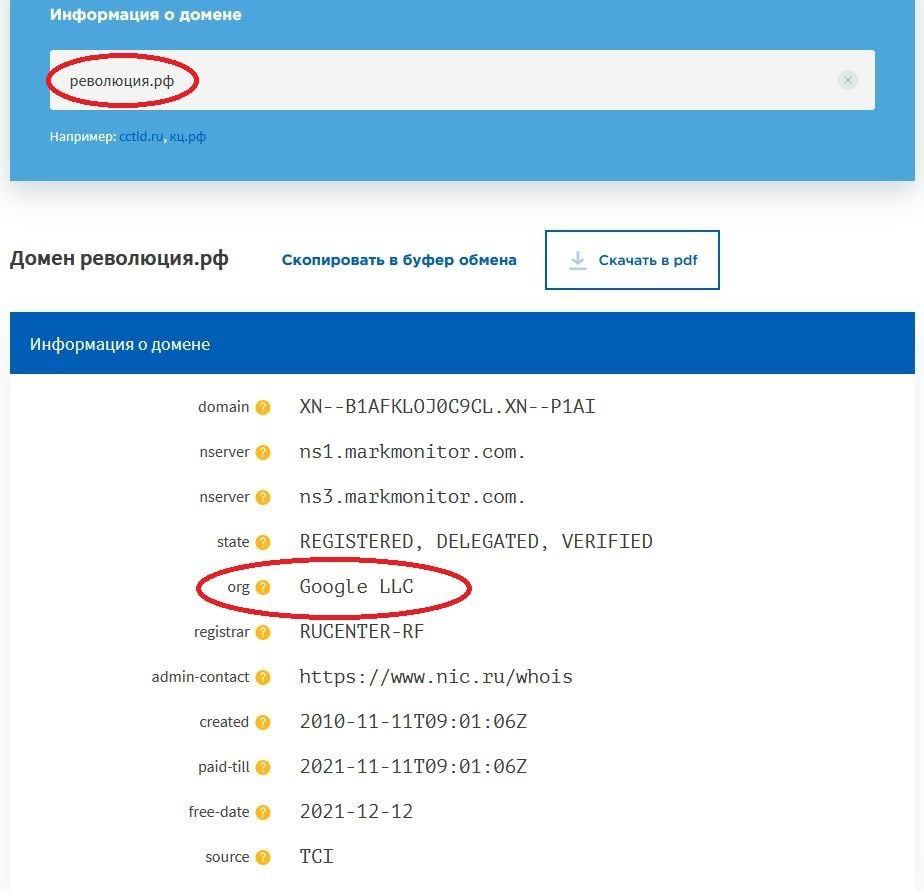Click the domain search input field
This screenshot has height=892, width=924.
pos(462,80)
